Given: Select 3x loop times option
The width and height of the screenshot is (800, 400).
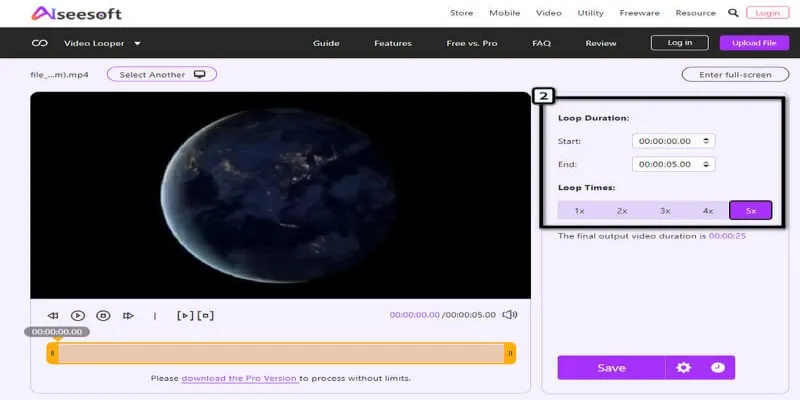Looking at the screenshot, I should (665, 210).
